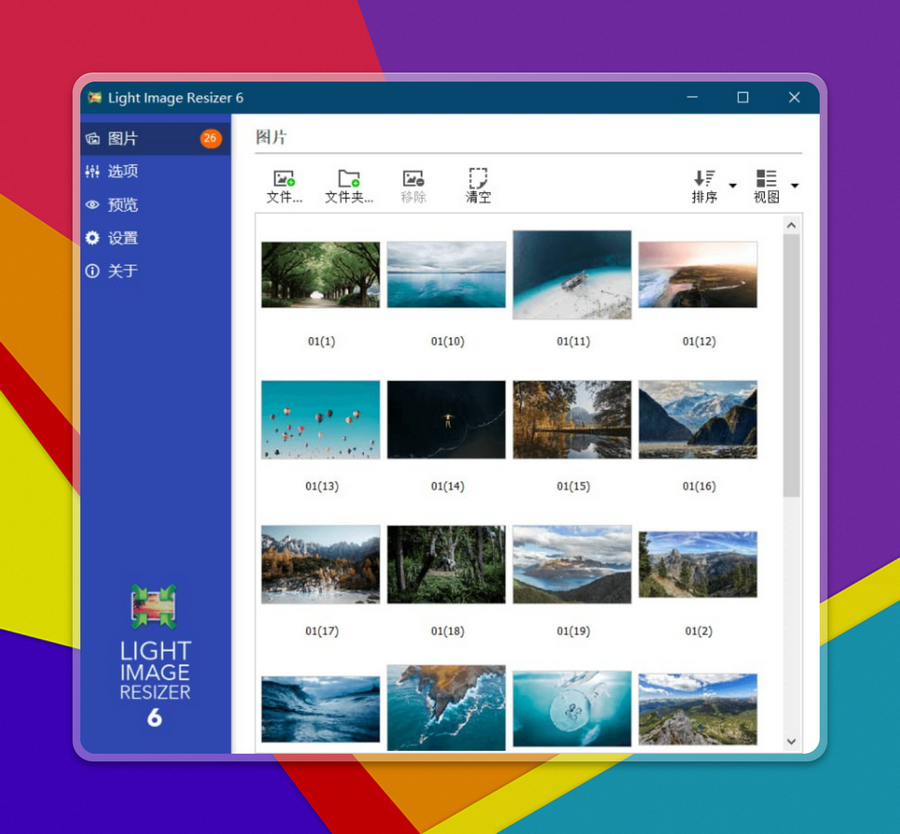Viewport: 900px width, 834px height.
Task: Switch to the 选项 (Options) sidebar tab
Action: [123, 172]
